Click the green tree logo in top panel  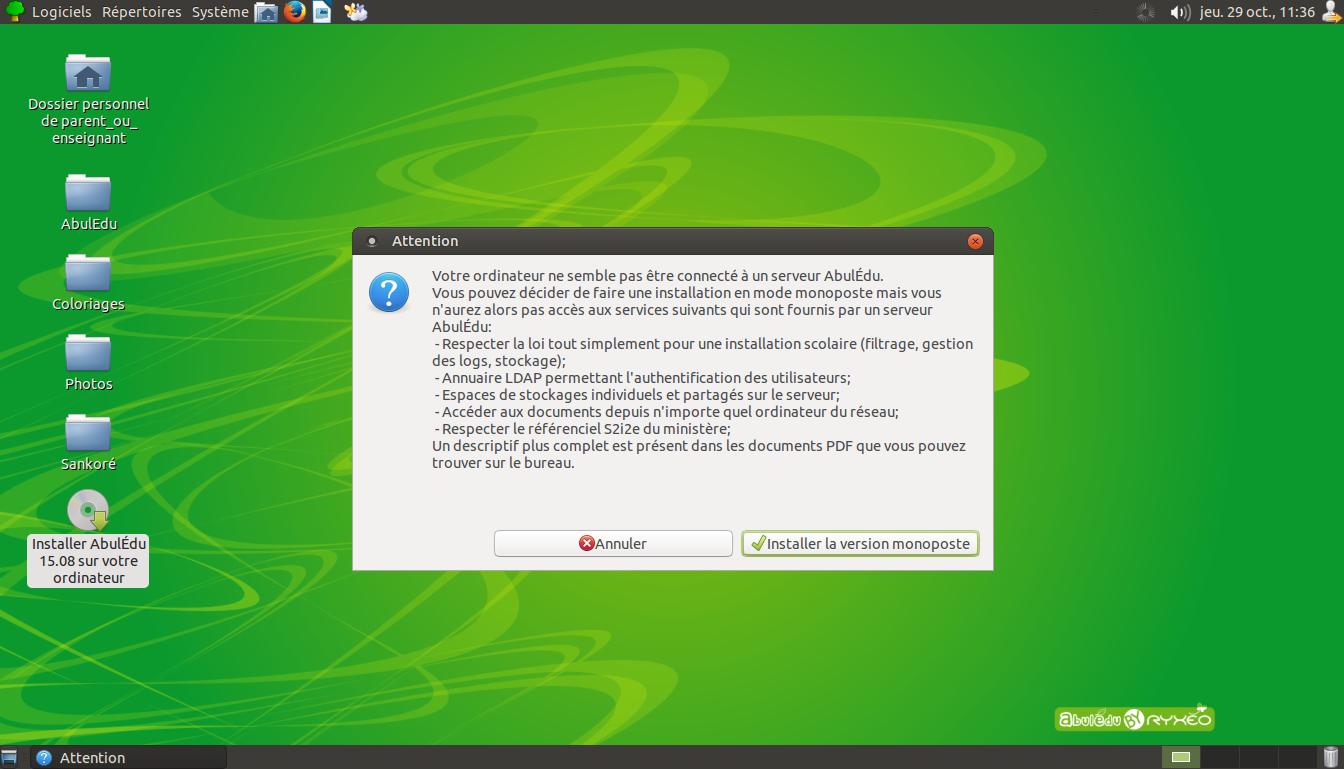pyautogui.click(x=15, y=12)
